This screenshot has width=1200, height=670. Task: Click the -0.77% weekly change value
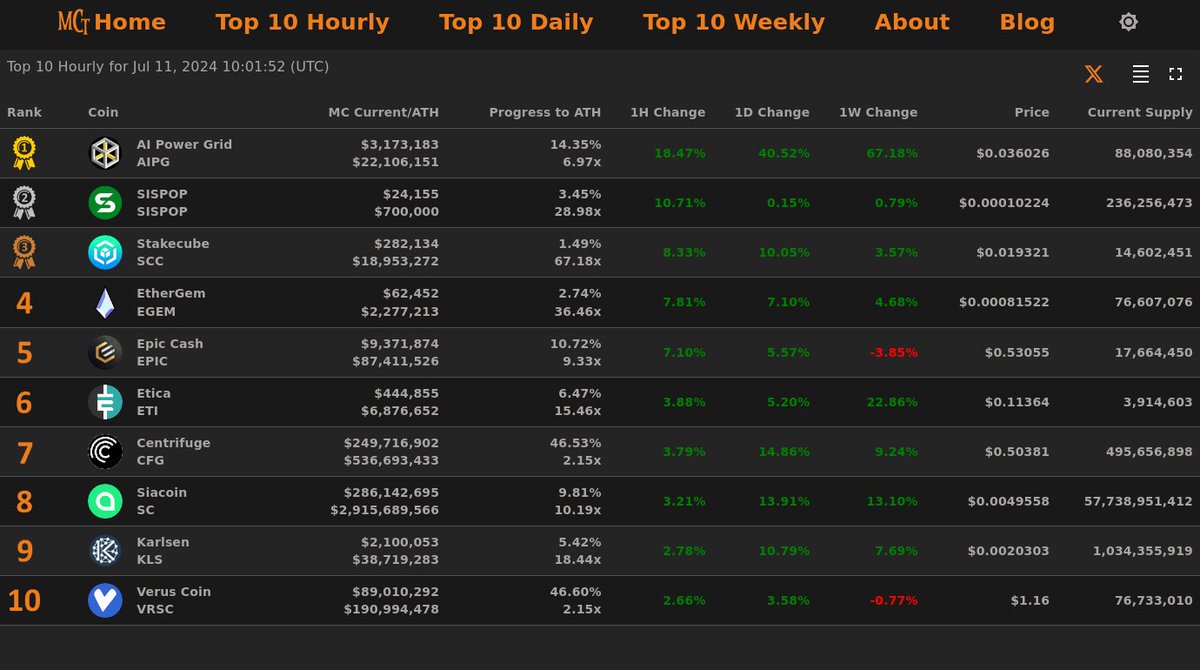pos(892,601)
